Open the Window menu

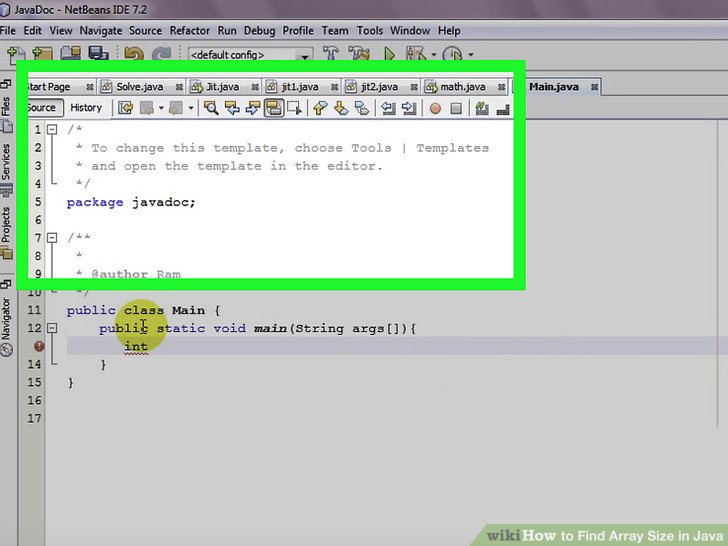click(410, 31)
